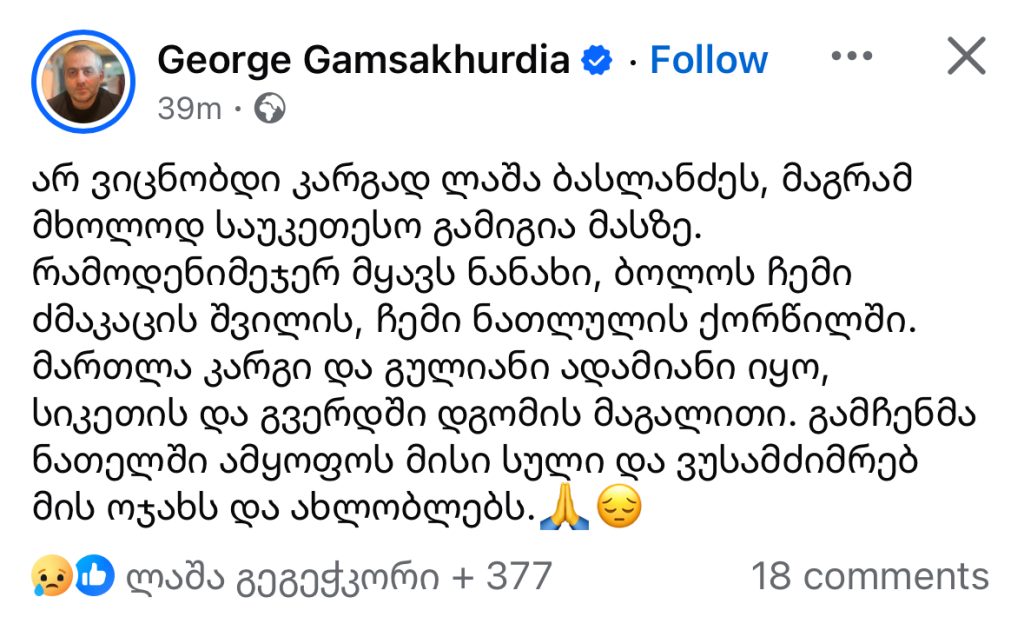Click the blue thumbs-up like reaction icon
The image size is (1024, 617).
95,576
